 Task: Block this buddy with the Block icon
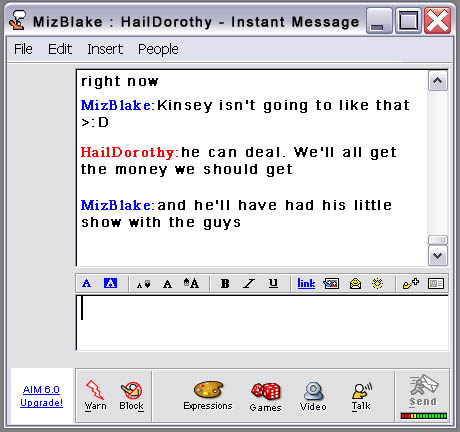132,390
